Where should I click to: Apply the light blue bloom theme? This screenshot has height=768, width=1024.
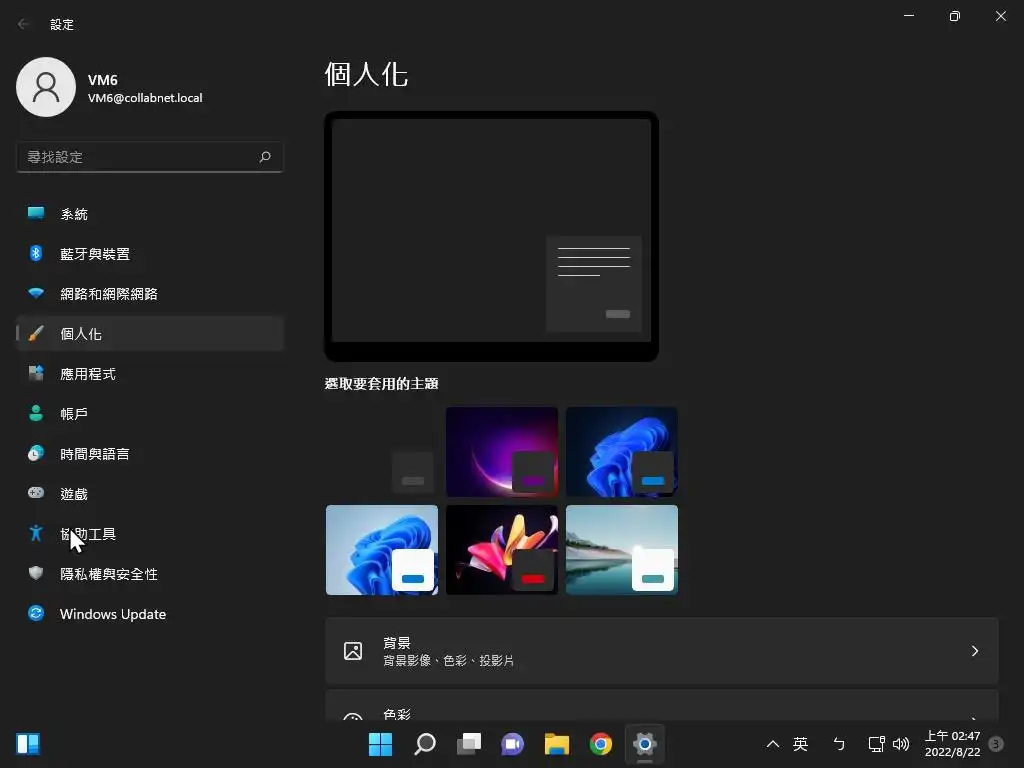(x=382, y=550)
